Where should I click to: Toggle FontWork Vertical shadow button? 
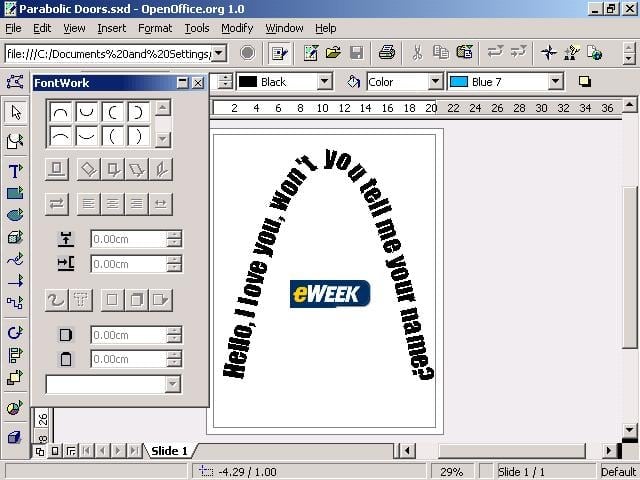click(137, 300)
